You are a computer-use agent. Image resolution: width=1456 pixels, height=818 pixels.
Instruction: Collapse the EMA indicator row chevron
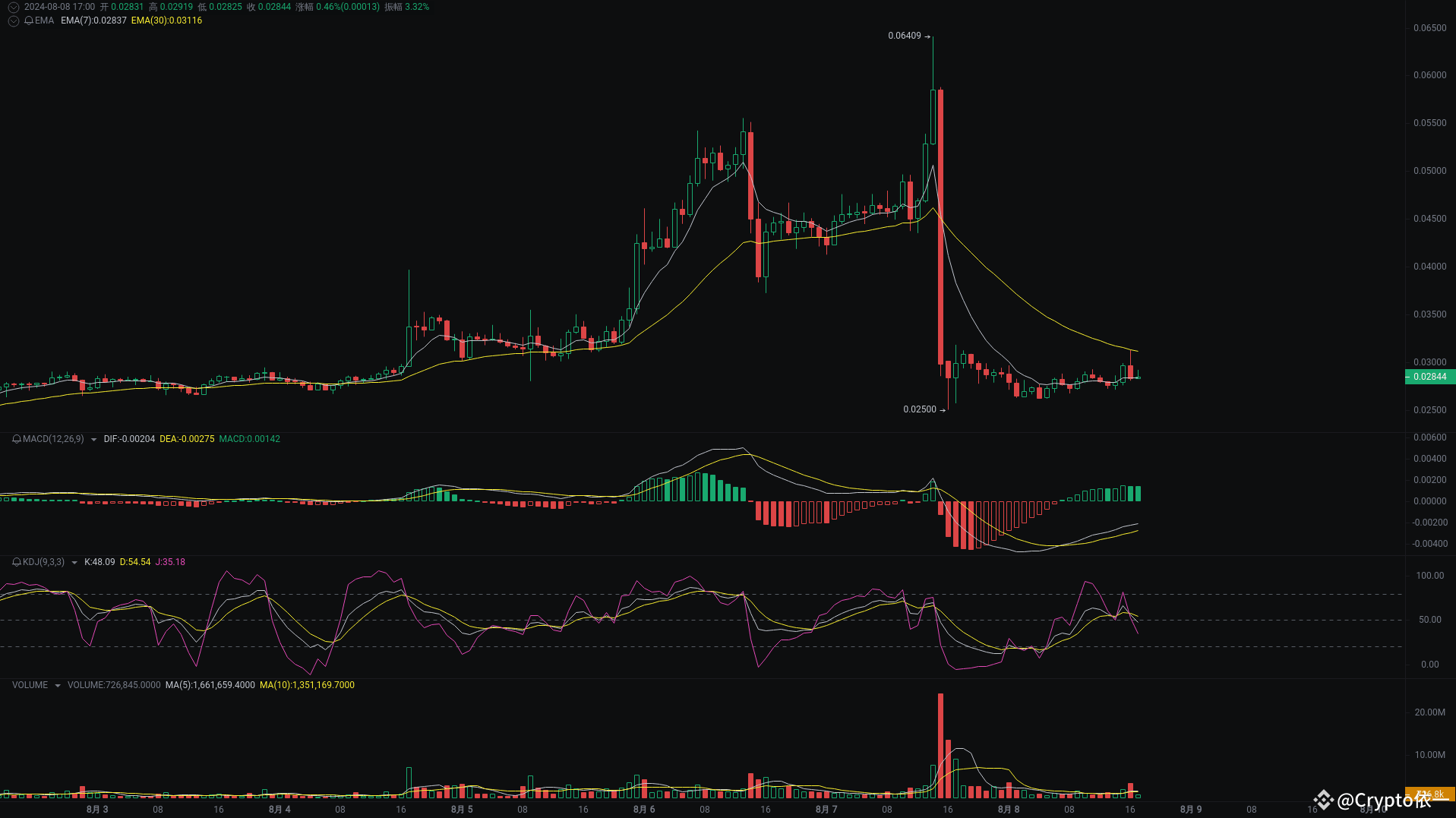[12, 21]
